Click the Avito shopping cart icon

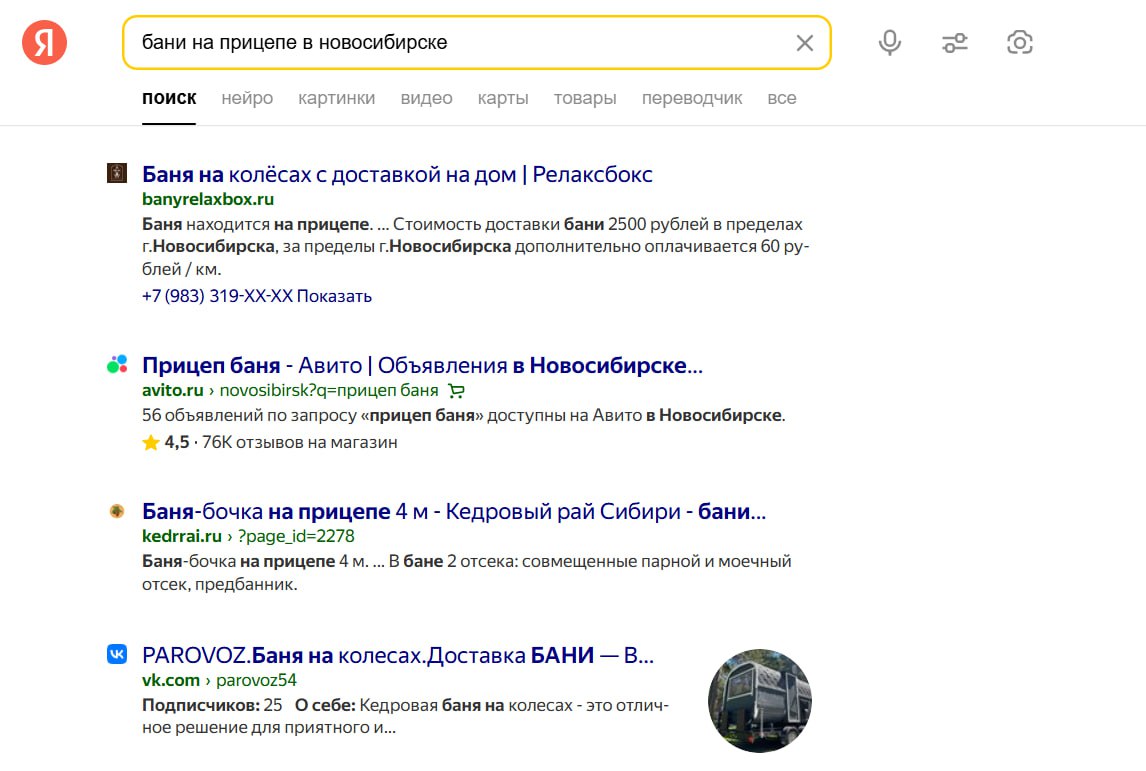tap(456, 390)
